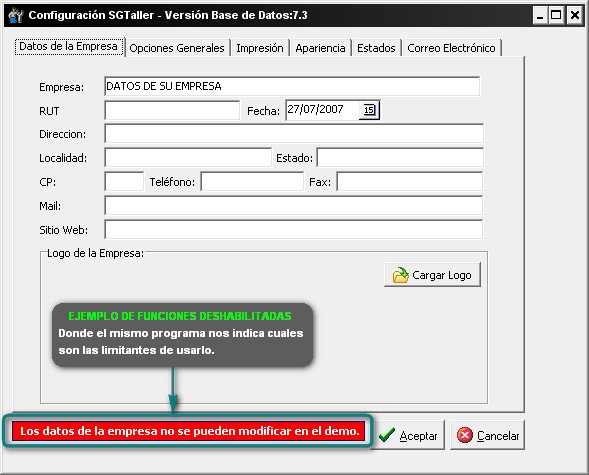Select the Datos de la Empresa tab

pyautogui.click(x=69, y=47)
